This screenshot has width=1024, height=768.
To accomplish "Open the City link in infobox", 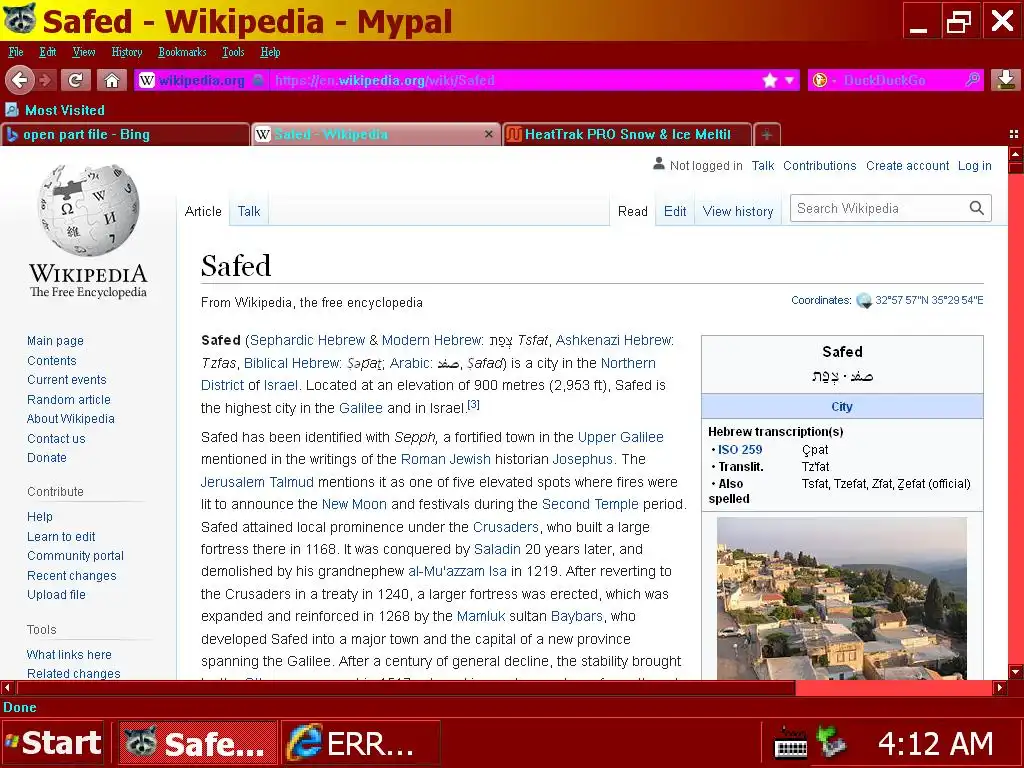I will coord(842,406).
